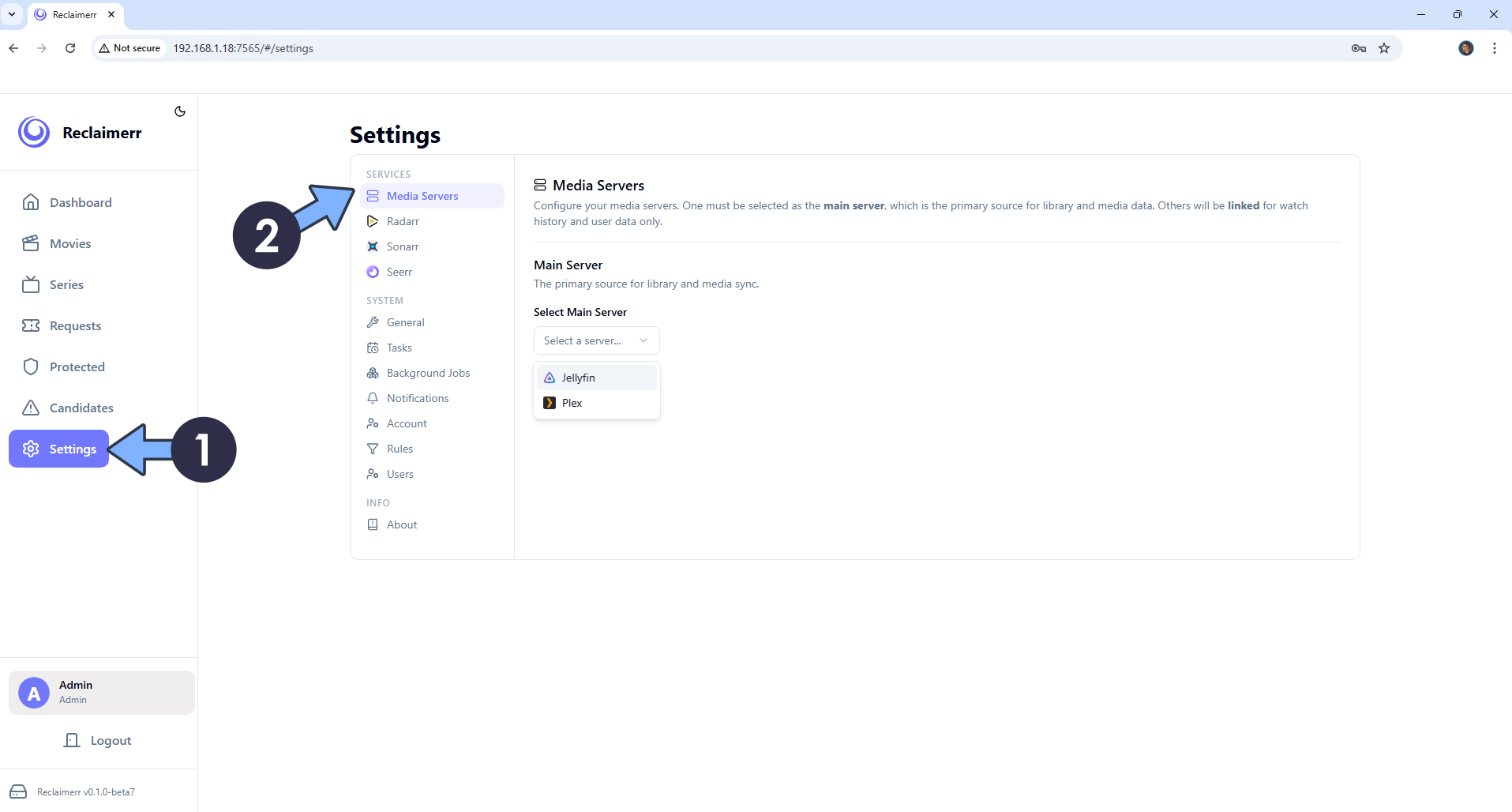Open the Notifications settings bell
The image size is (1512, 812).
click(417, 398)
